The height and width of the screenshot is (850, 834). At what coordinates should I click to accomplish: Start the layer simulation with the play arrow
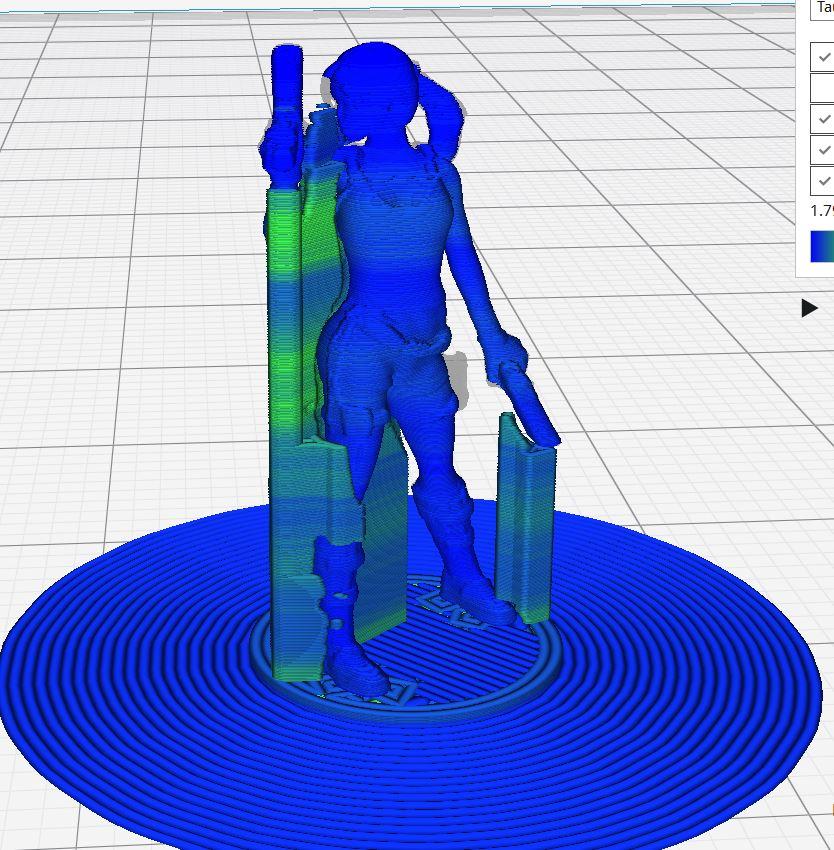tap(809, 308)
